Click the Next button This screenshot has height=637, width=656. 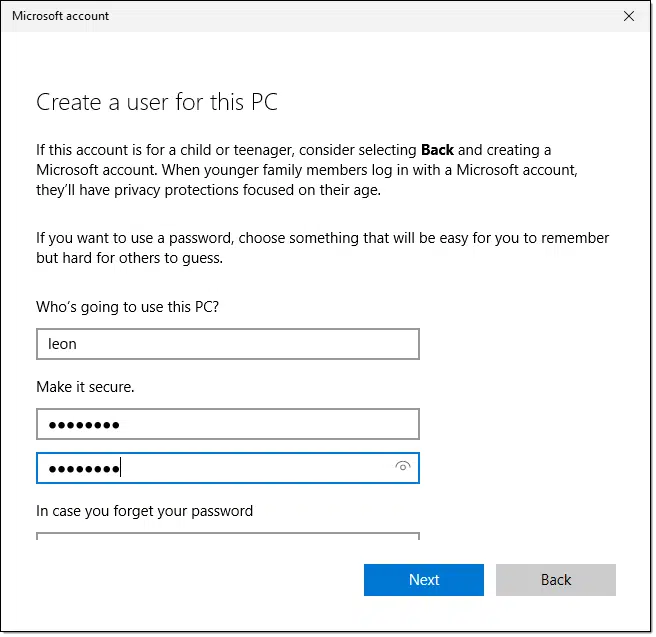click(x=424, y=580)
